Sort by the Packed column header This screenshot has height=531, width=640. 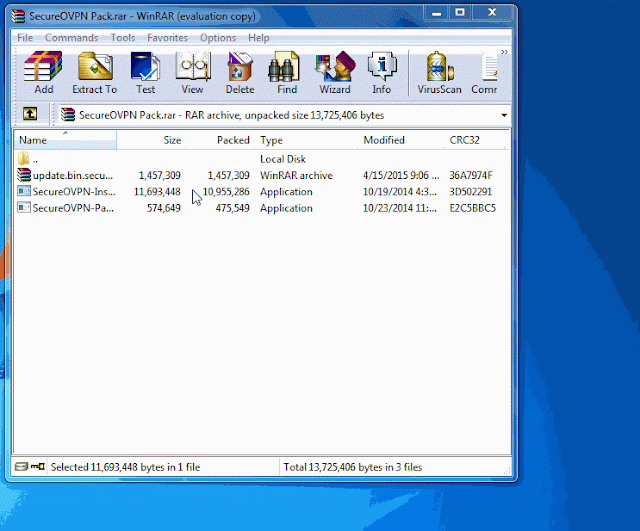(220, 140)
